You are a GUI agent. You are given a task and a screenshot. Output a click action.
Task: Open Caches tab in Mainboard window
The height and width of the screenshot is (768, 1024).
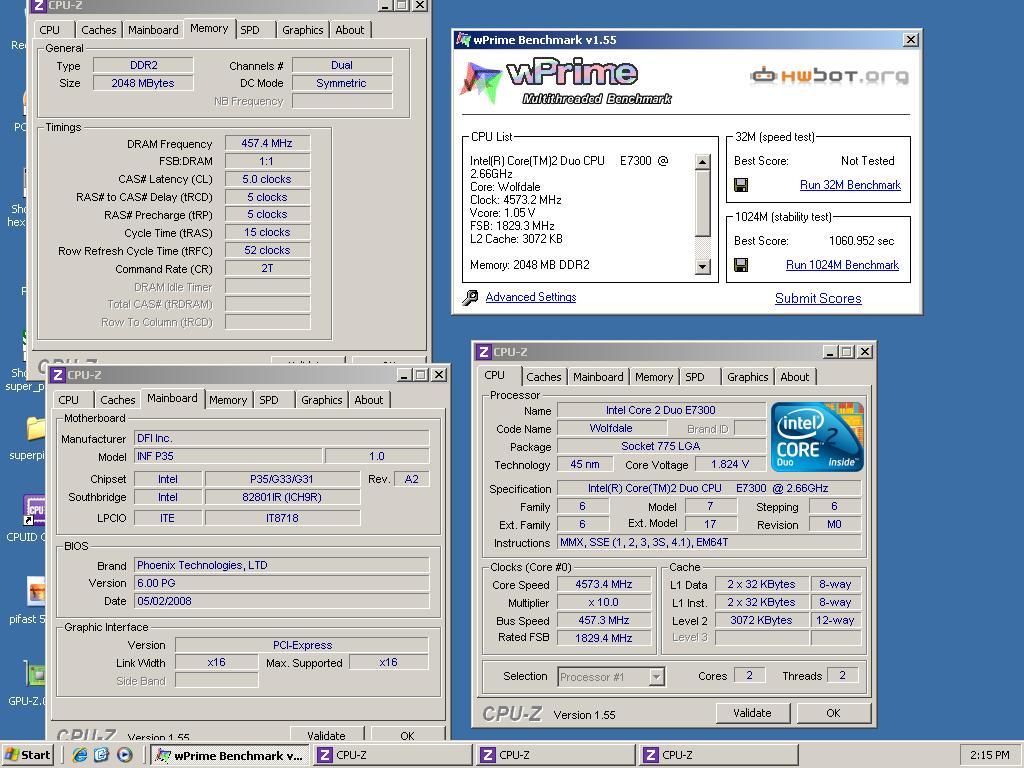click(118, 400)
